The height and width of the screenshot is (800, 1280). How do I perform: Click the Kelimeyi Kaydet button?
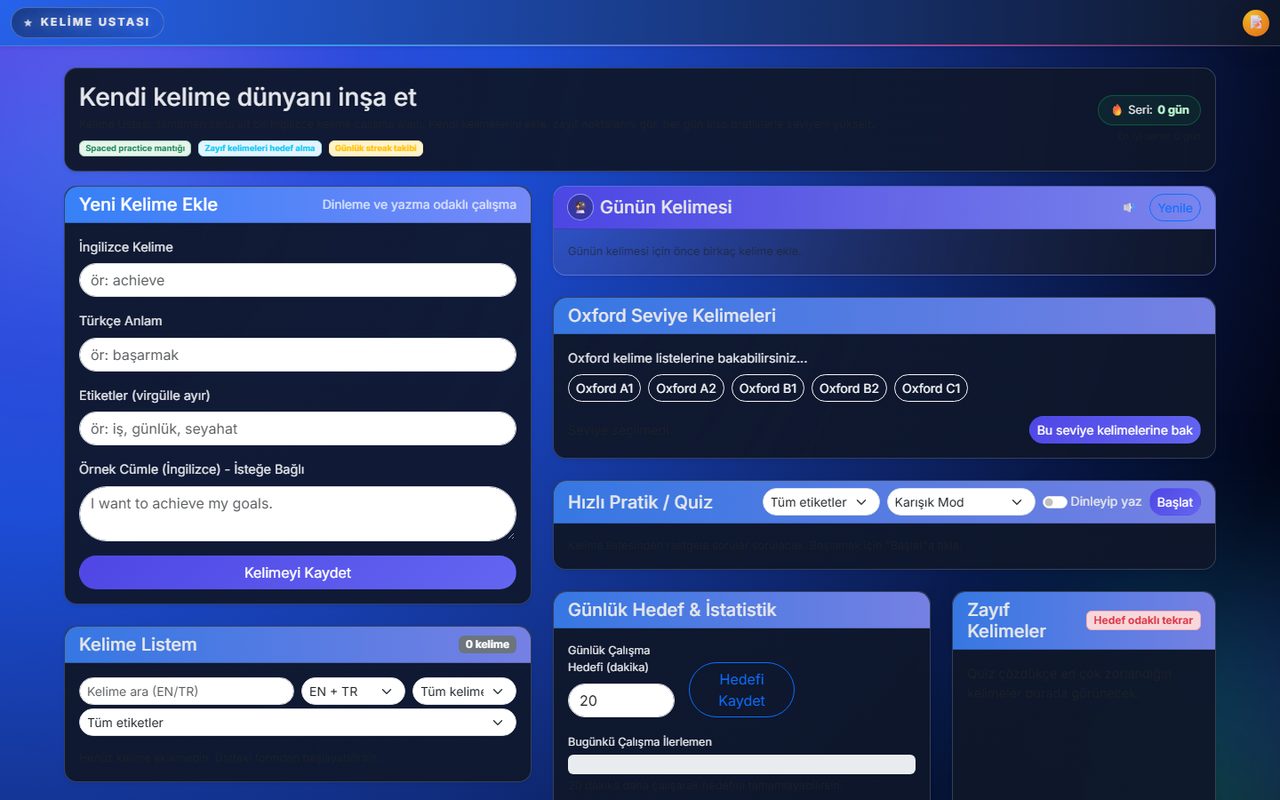point(298,573)
